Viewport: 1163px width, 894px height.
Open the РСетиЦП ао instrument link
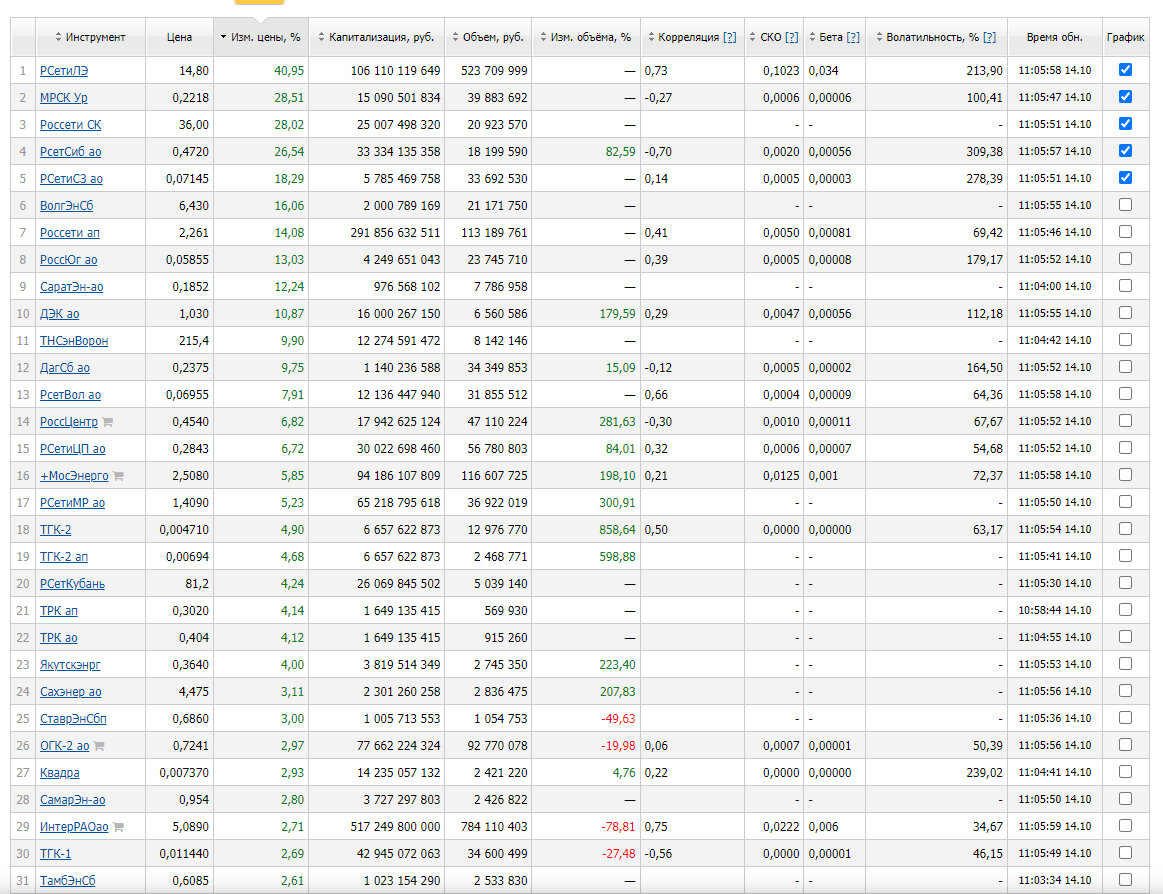[x=73, y=450]
